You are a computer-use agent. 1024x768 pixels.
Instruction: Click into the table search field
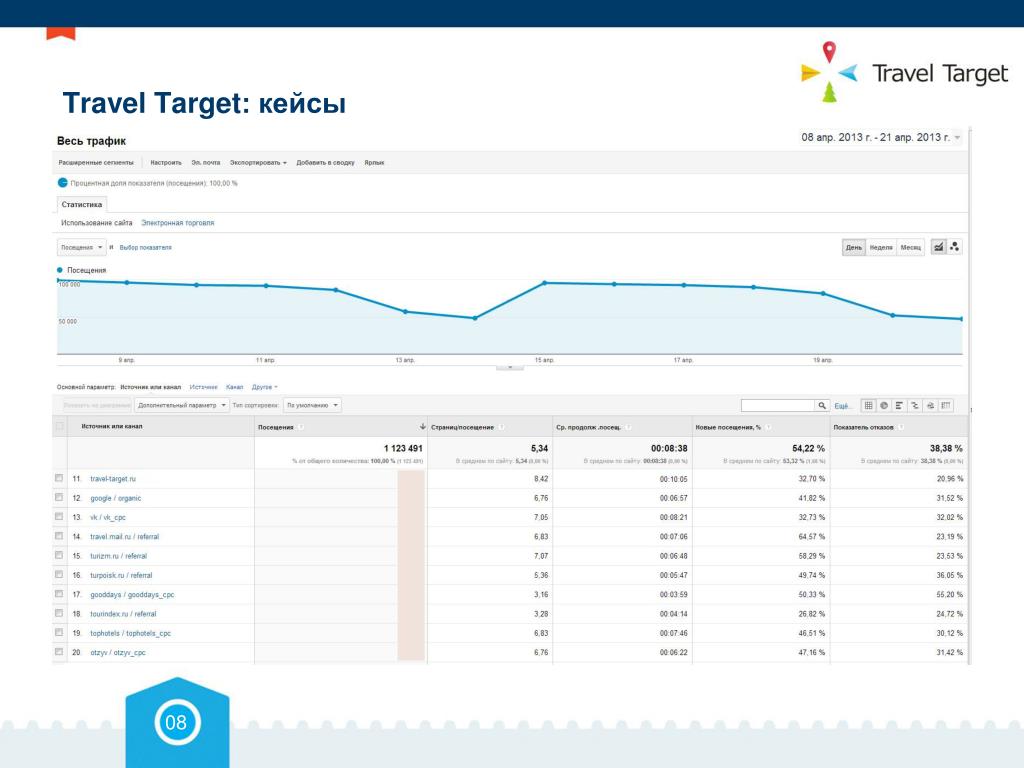pos(778,406)
